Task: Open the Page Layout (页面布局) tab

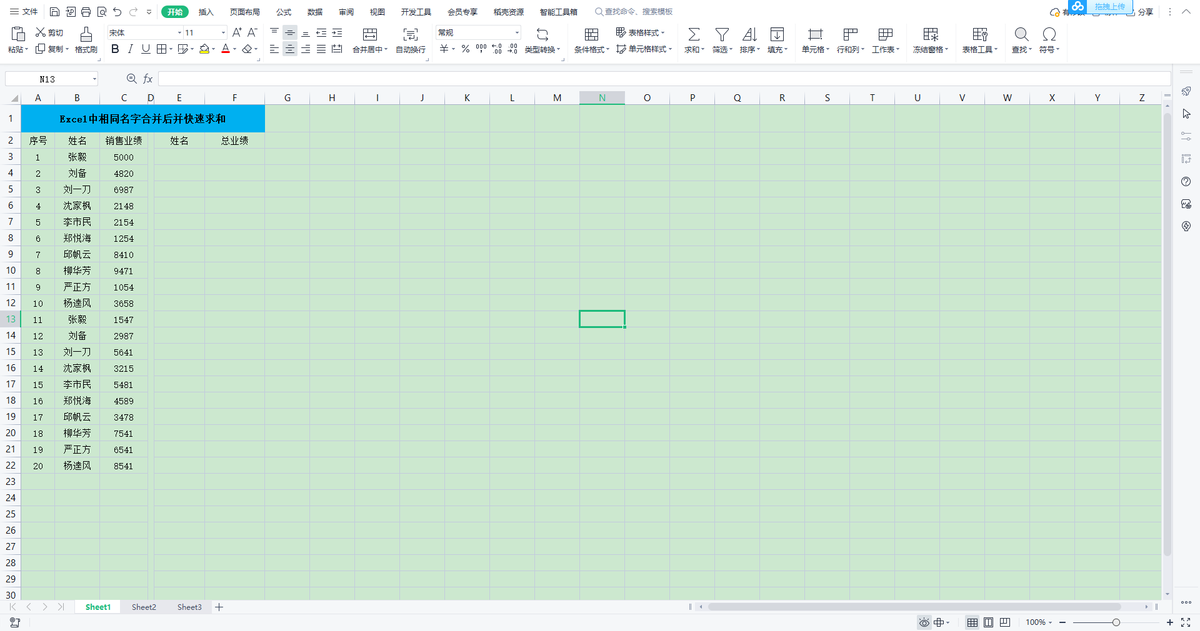Action: 245,12
